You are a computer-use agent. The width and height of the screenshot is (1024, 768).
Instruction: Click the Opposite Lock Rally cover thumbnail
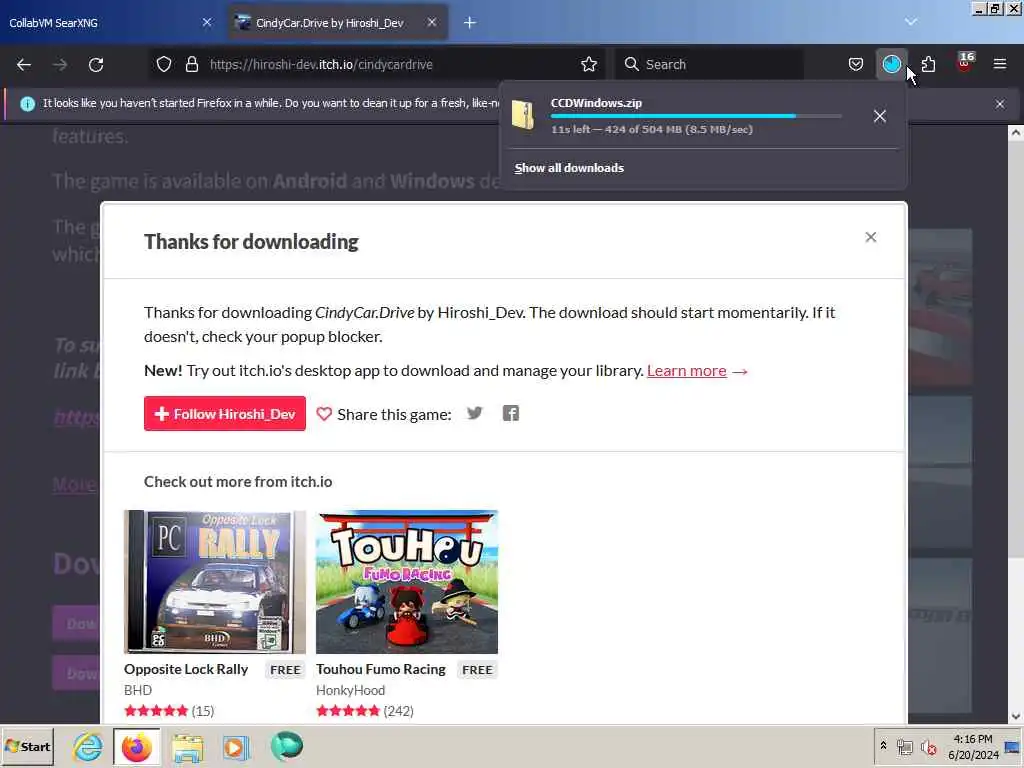[215, 582]
